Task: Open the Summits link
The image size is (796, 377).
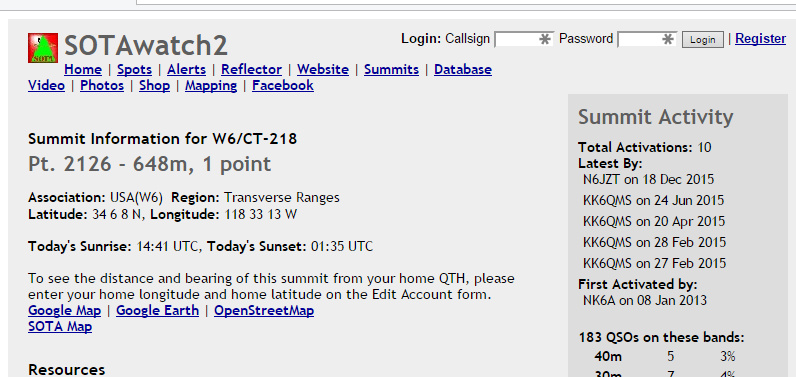Action: pos(391,70)
